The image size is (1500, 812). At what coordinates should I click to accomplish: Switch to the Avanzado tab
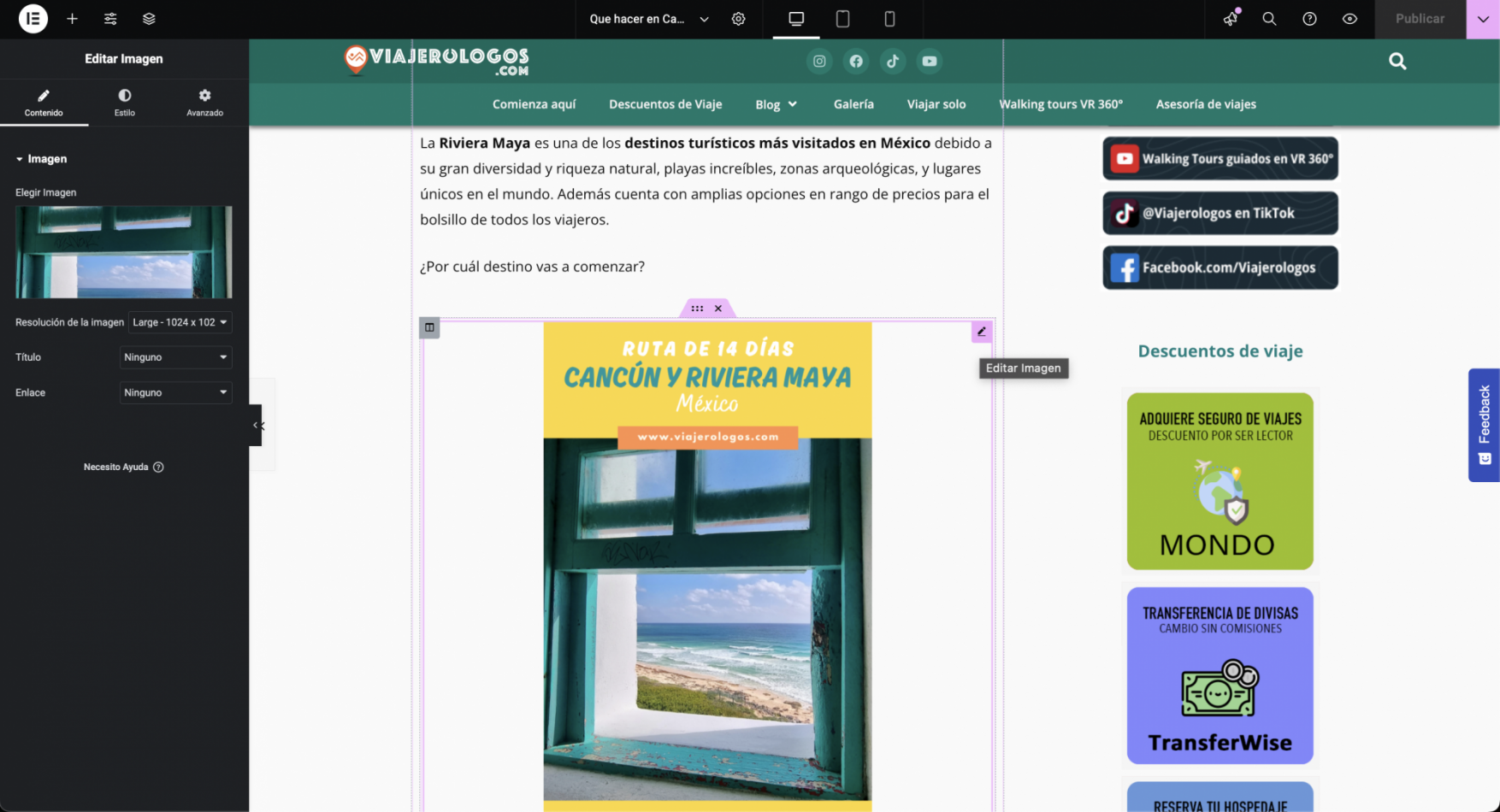[204, 102]
